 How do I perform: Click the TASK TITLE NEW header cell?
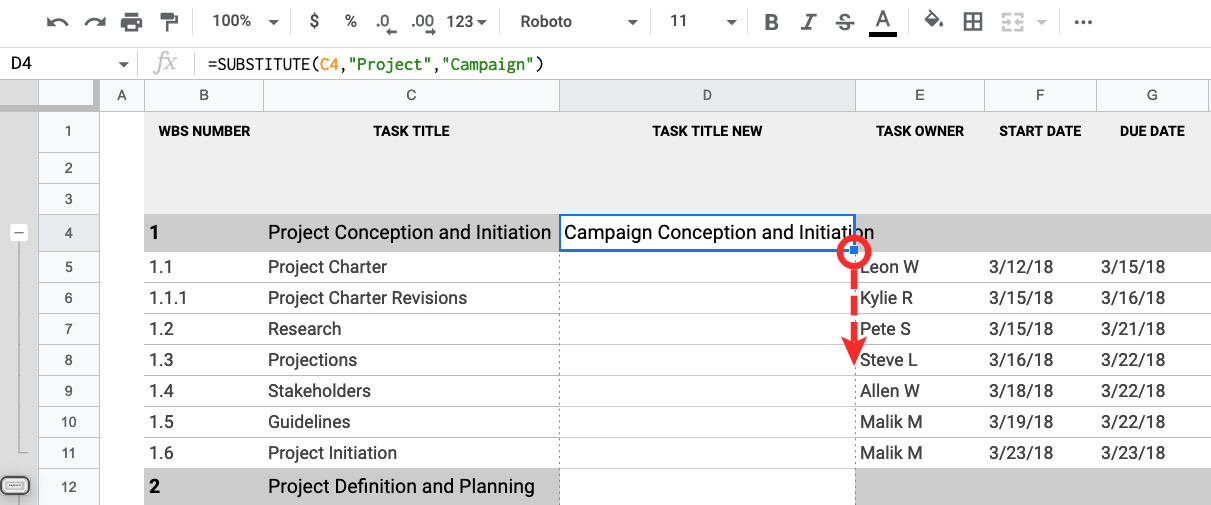(707, 131)
